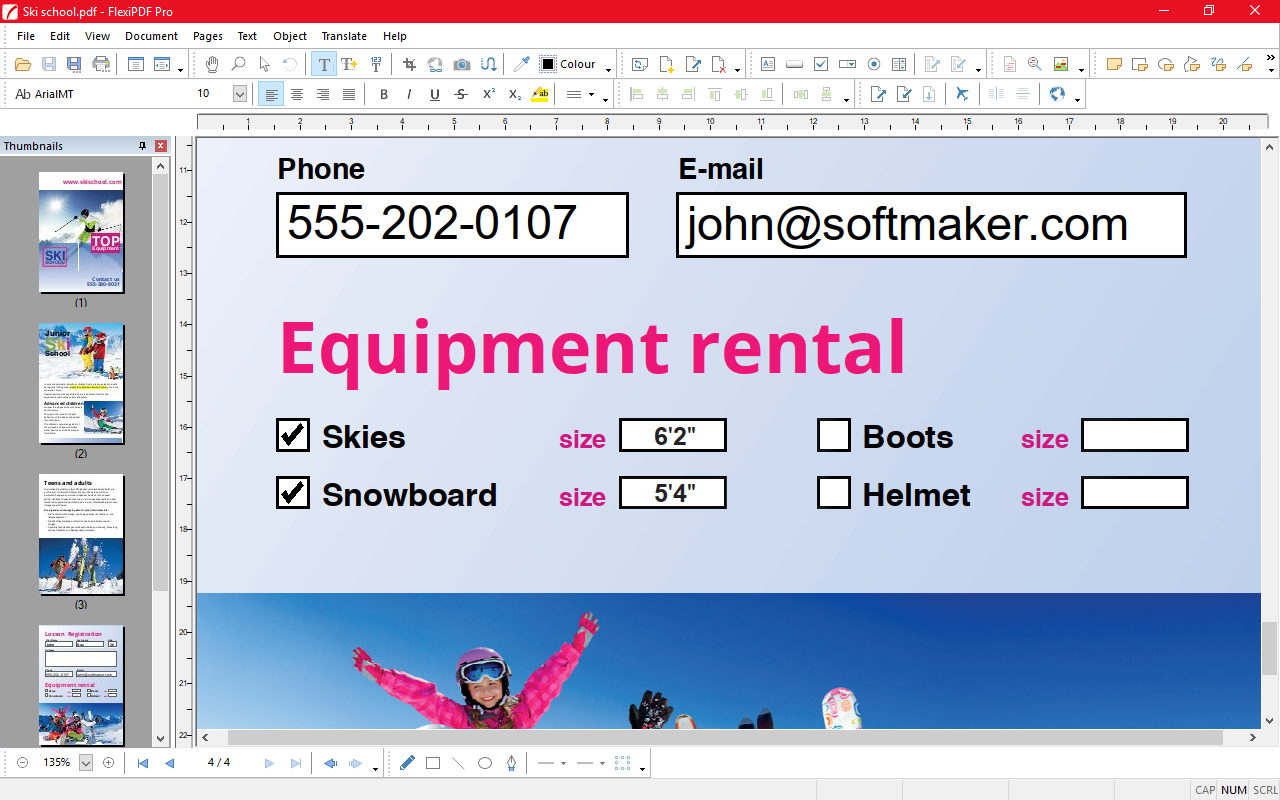Select the Highlight text icon
This screenshot has width=1280, height=800.
pos(540,94)
